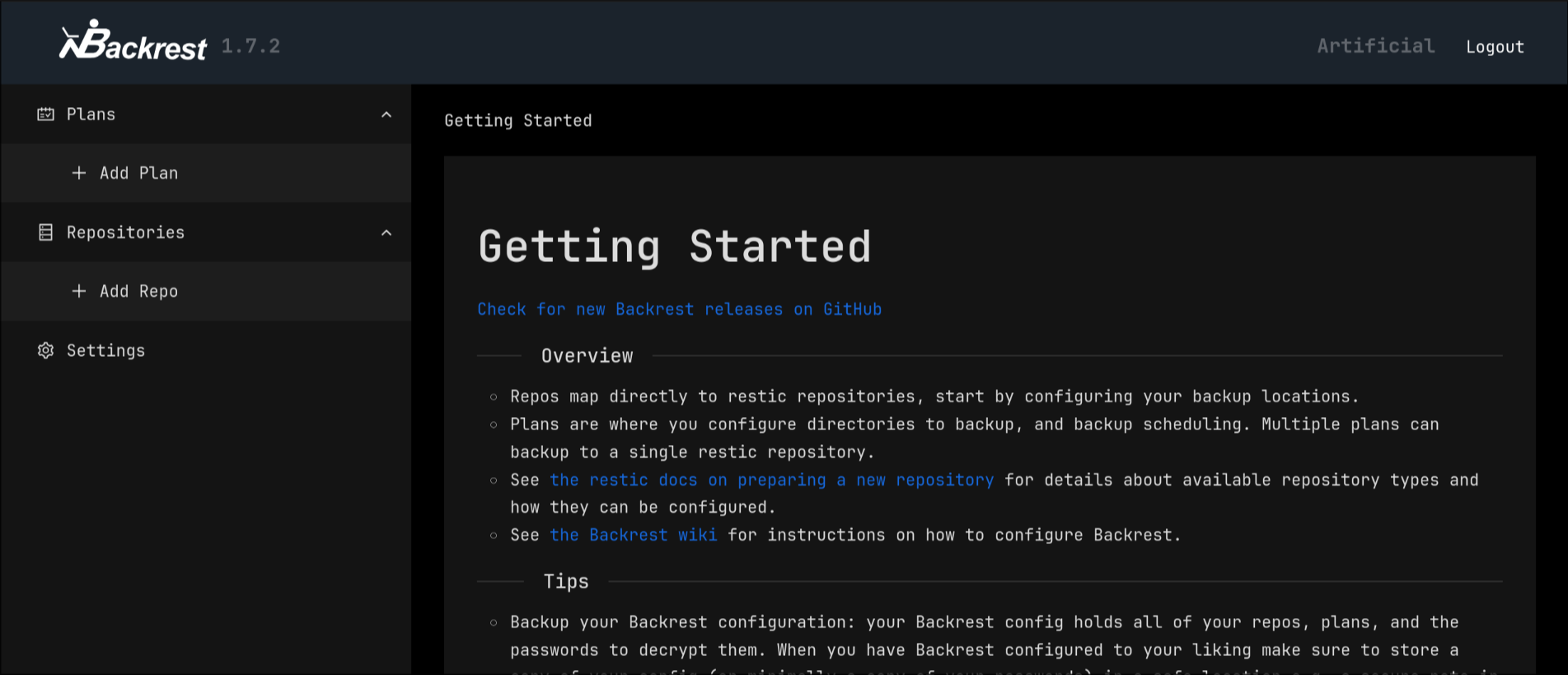The image size is (1568, 675).
Task: Select Add Repo in the sidebar
Action: pos(206,291)
